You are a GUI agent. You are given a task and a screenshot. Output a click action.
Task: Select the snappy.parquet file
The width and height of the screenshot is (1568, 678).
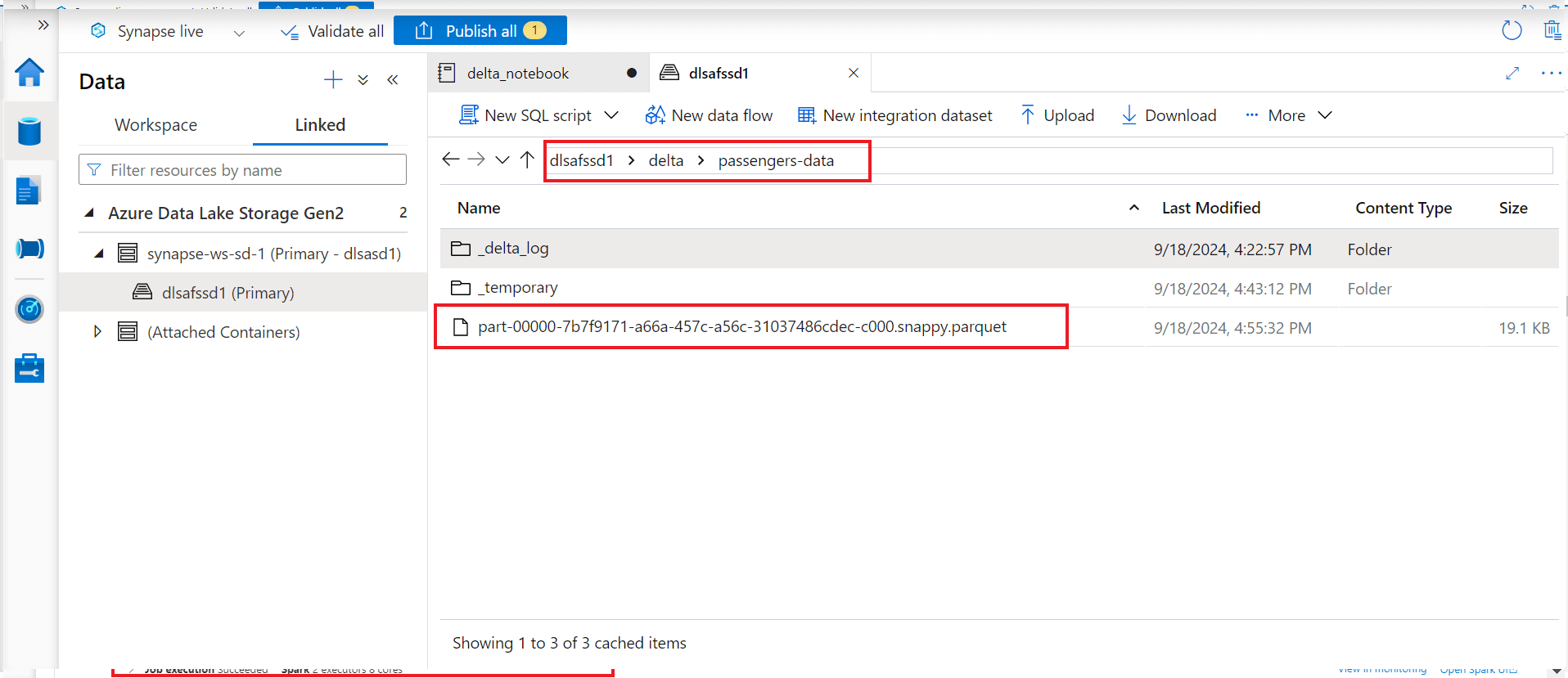(x=742, y=327)
